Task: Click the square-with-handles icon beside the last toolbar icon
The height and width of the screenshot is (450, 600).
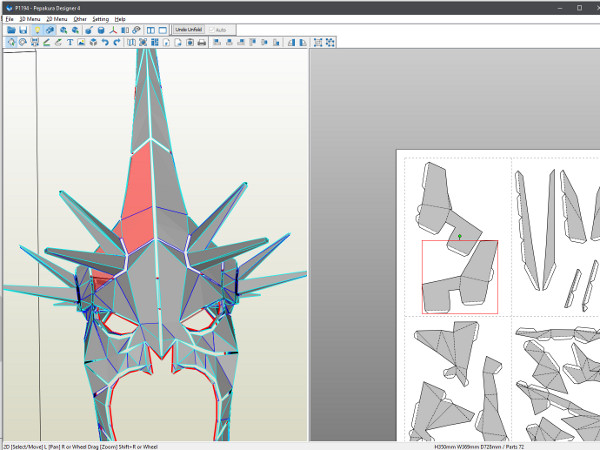Action: click(318, 42)
